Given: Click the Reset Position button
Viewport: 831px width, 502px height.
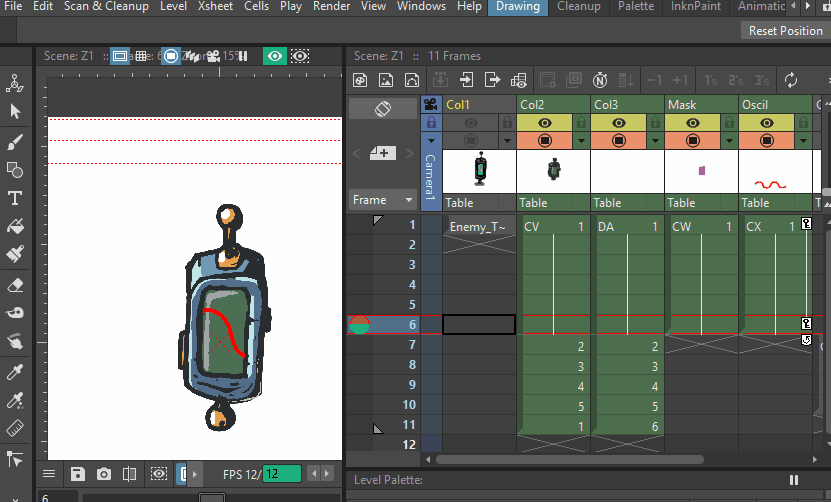Looking at the screenshot, I should (x=785, y=30).
